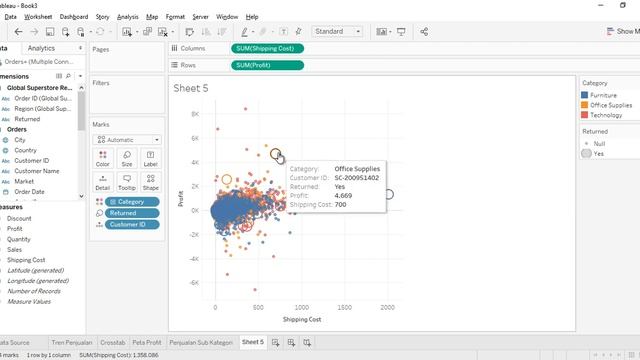Click view-as-list icon in Dimensions header
This screenshot has height=360, width=640.
[59, 76]
